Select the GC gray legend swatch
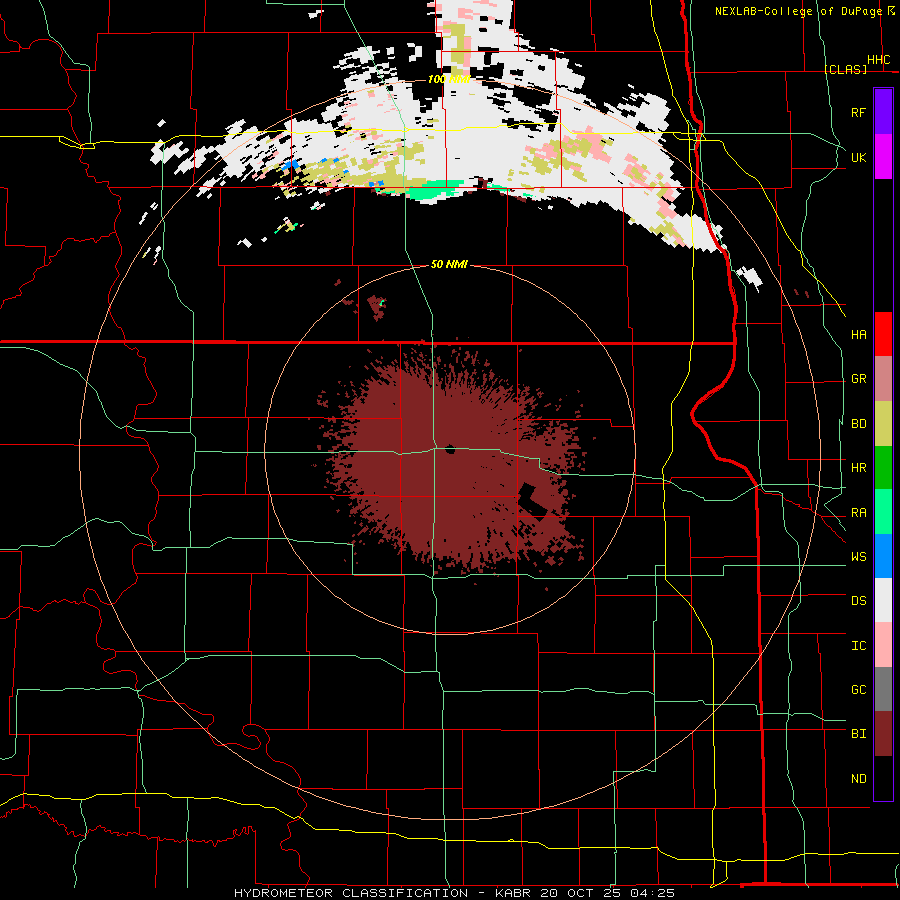Image resolution: width=900 pixels, height=900 pixels. [883, 689]
